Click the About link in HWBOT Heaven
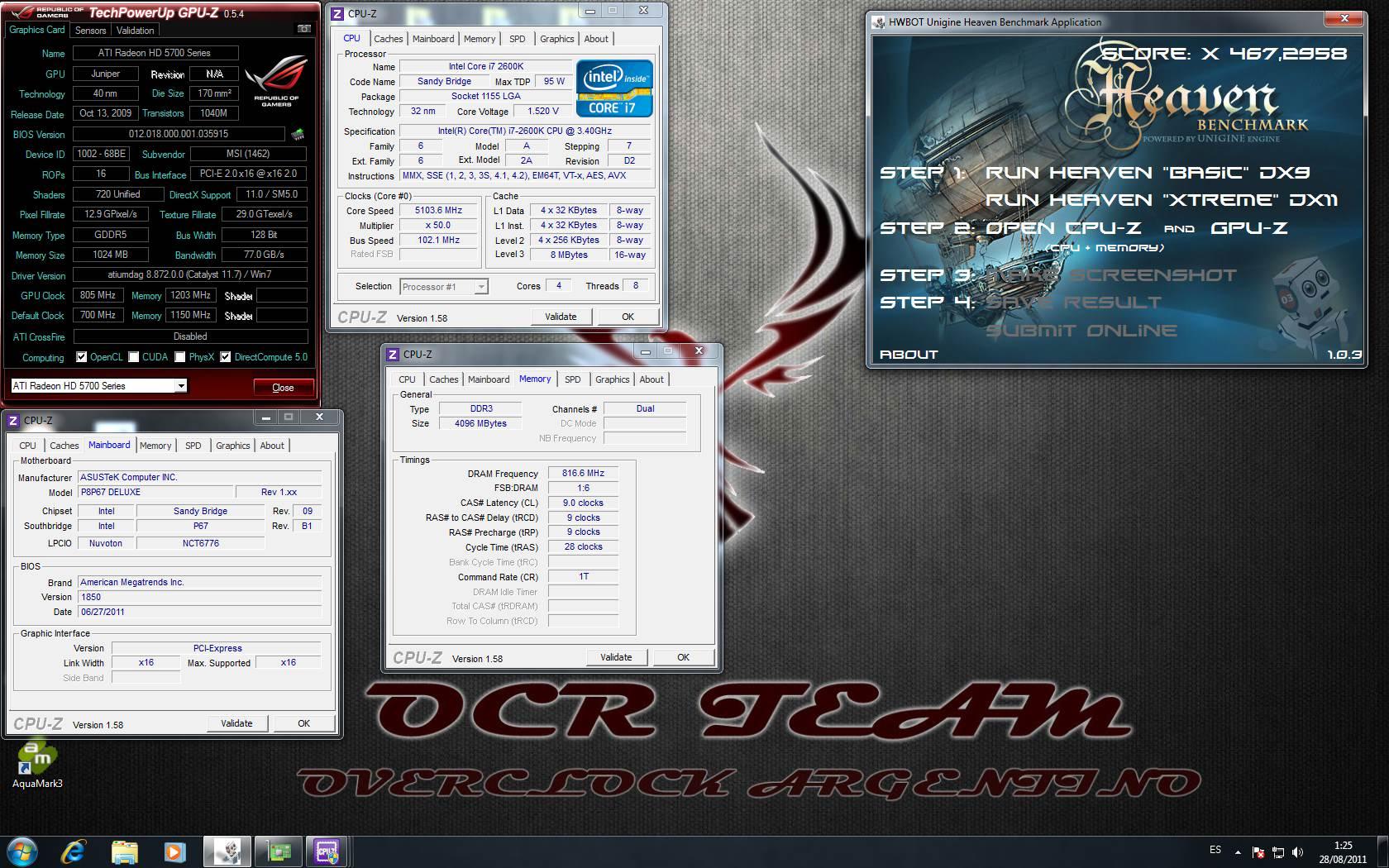 [x=909, y=355]
